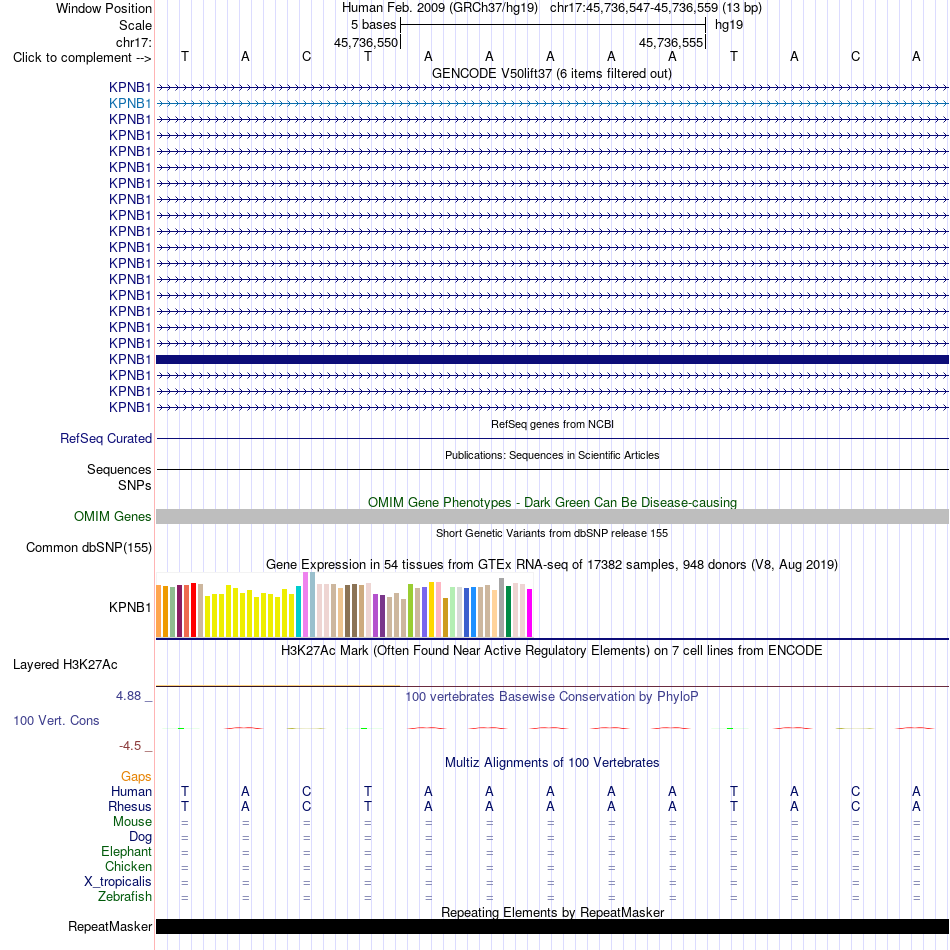
Task: Click the black RepeatMasker bar
Action: click(553, 926)
